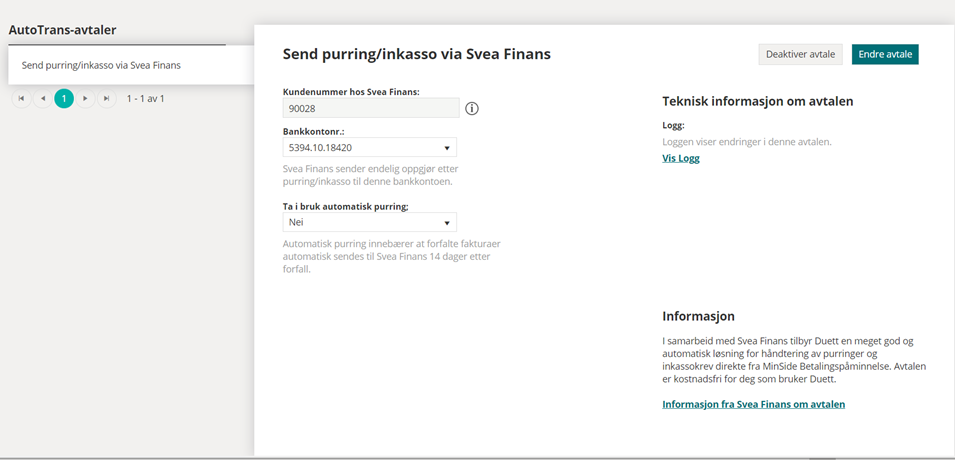Click the Teknisk informasjon om avtalen heading

tap(758, 102)
